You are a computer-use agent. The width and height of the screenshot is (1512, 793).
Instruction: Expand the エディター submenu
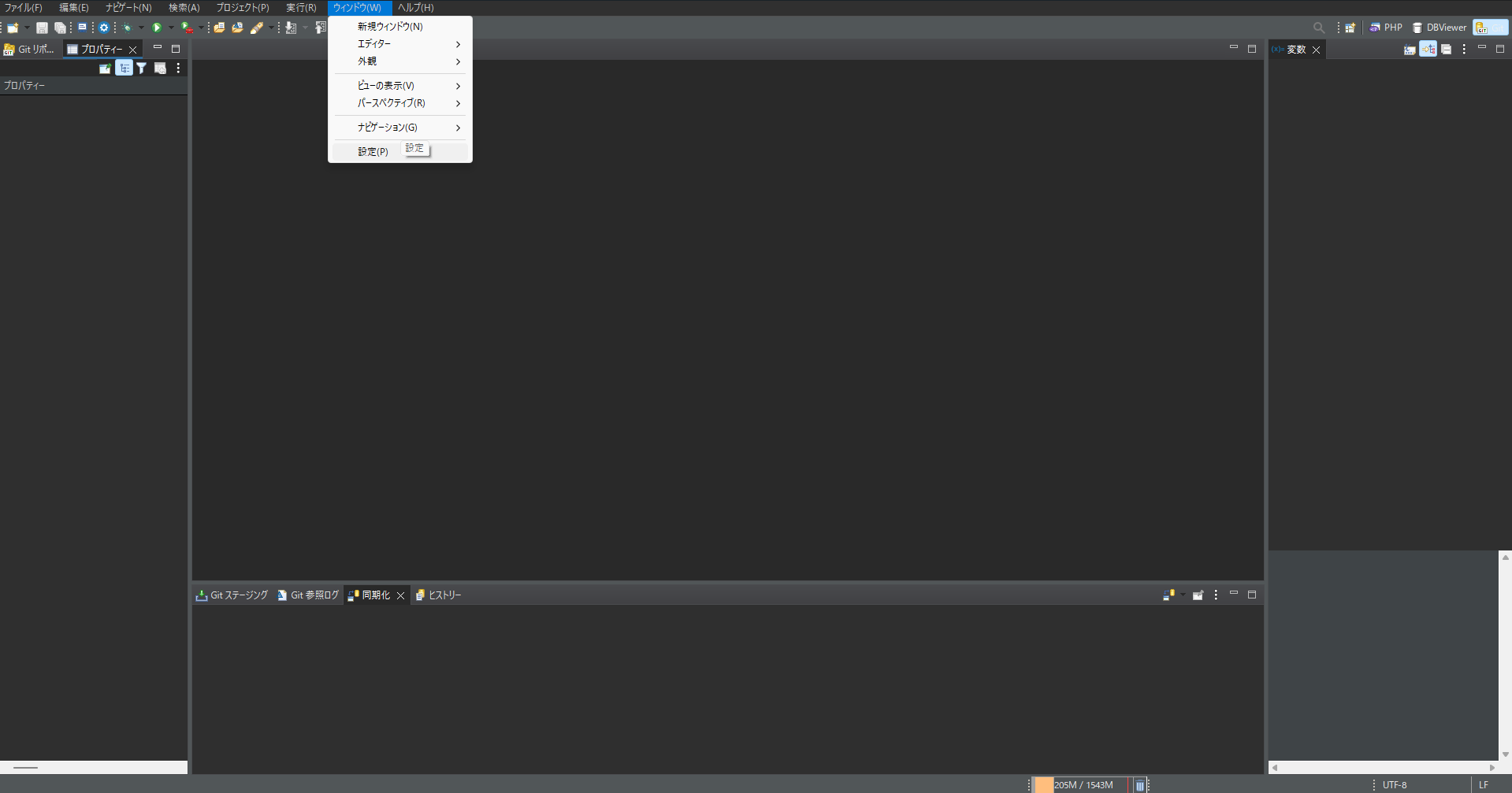(x=400, y=44)
